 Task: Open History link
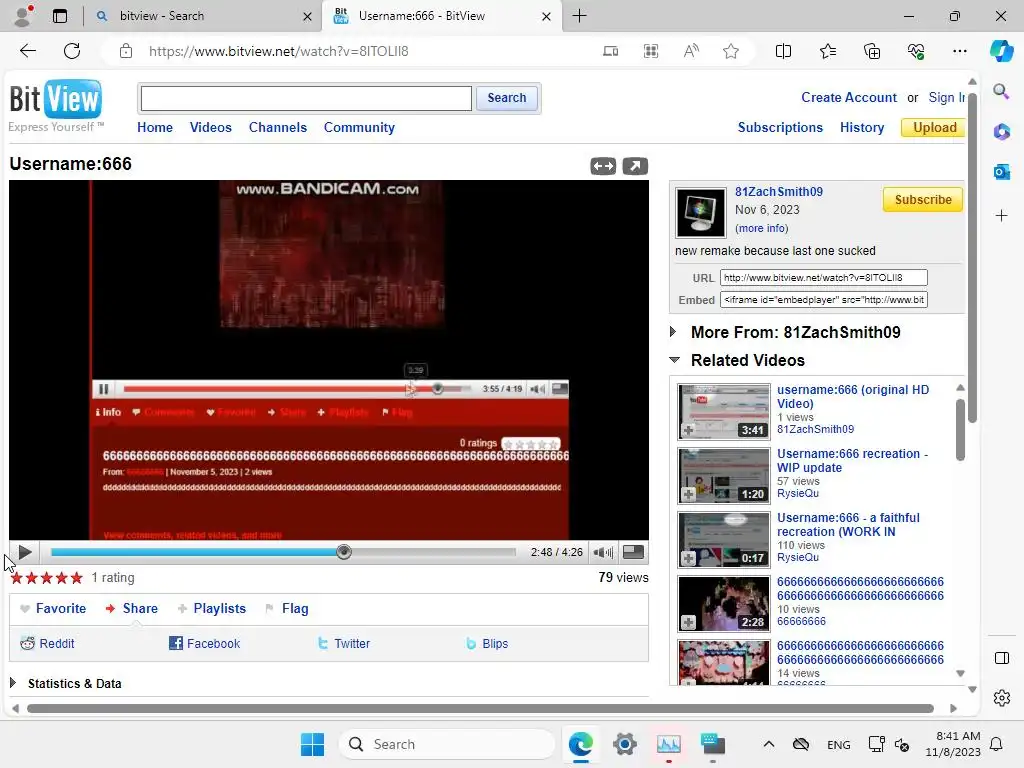(x=862, y=127)
